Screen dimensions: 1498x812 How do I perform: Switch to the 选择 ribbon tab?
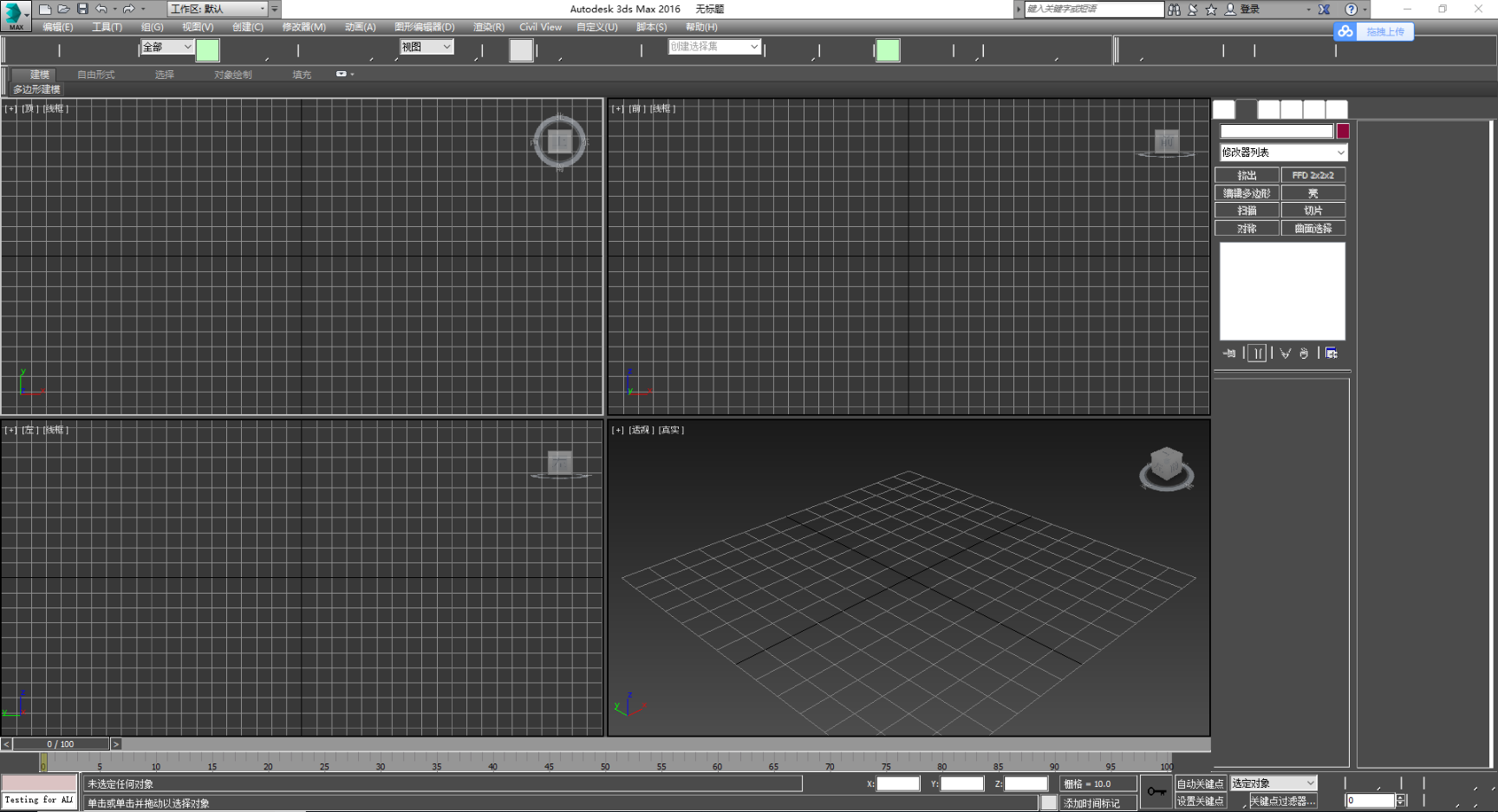tap(165, 75)
